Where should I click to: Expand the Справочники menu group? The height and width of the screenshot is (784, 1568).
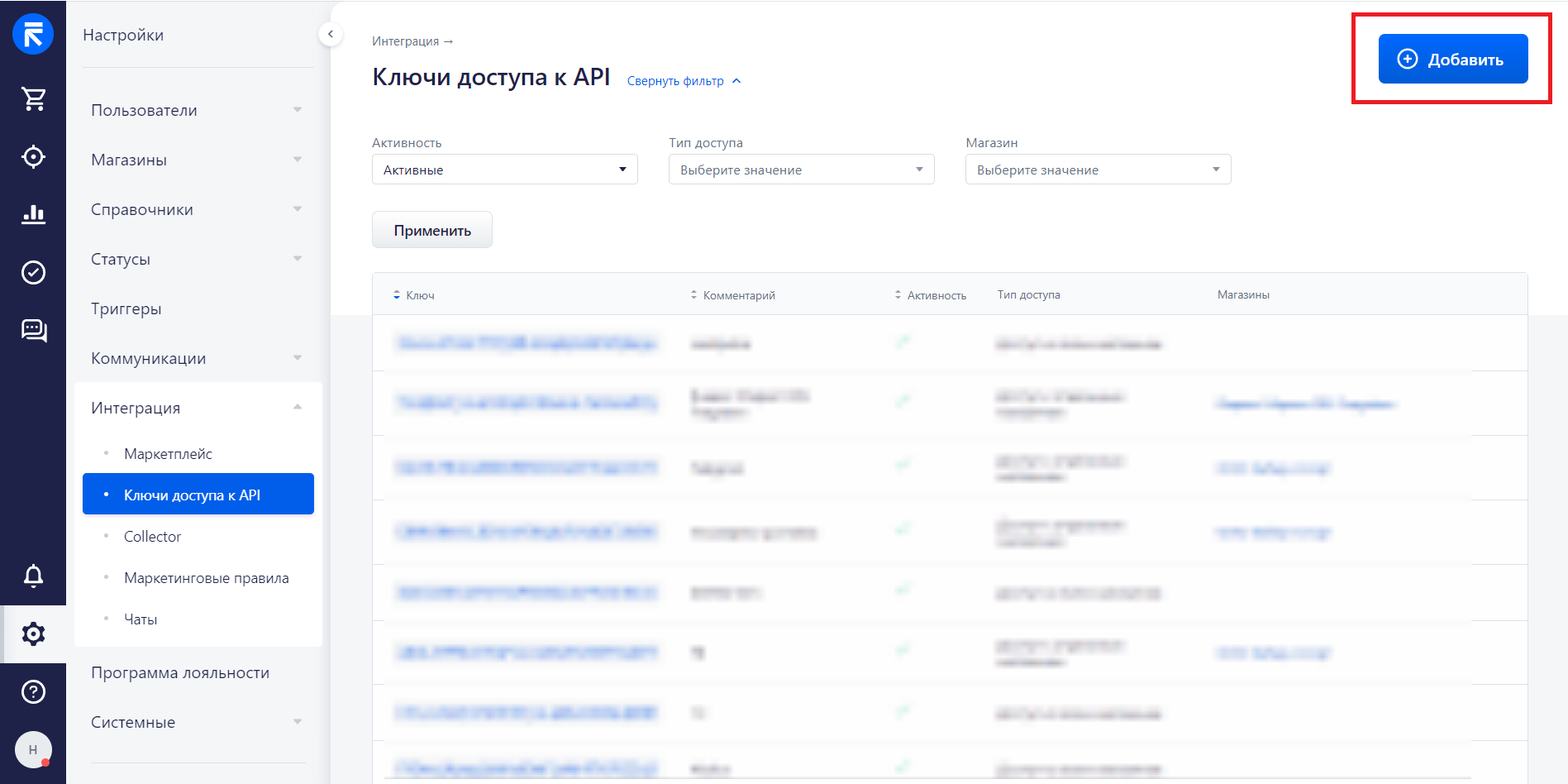[x=198, y=209]
